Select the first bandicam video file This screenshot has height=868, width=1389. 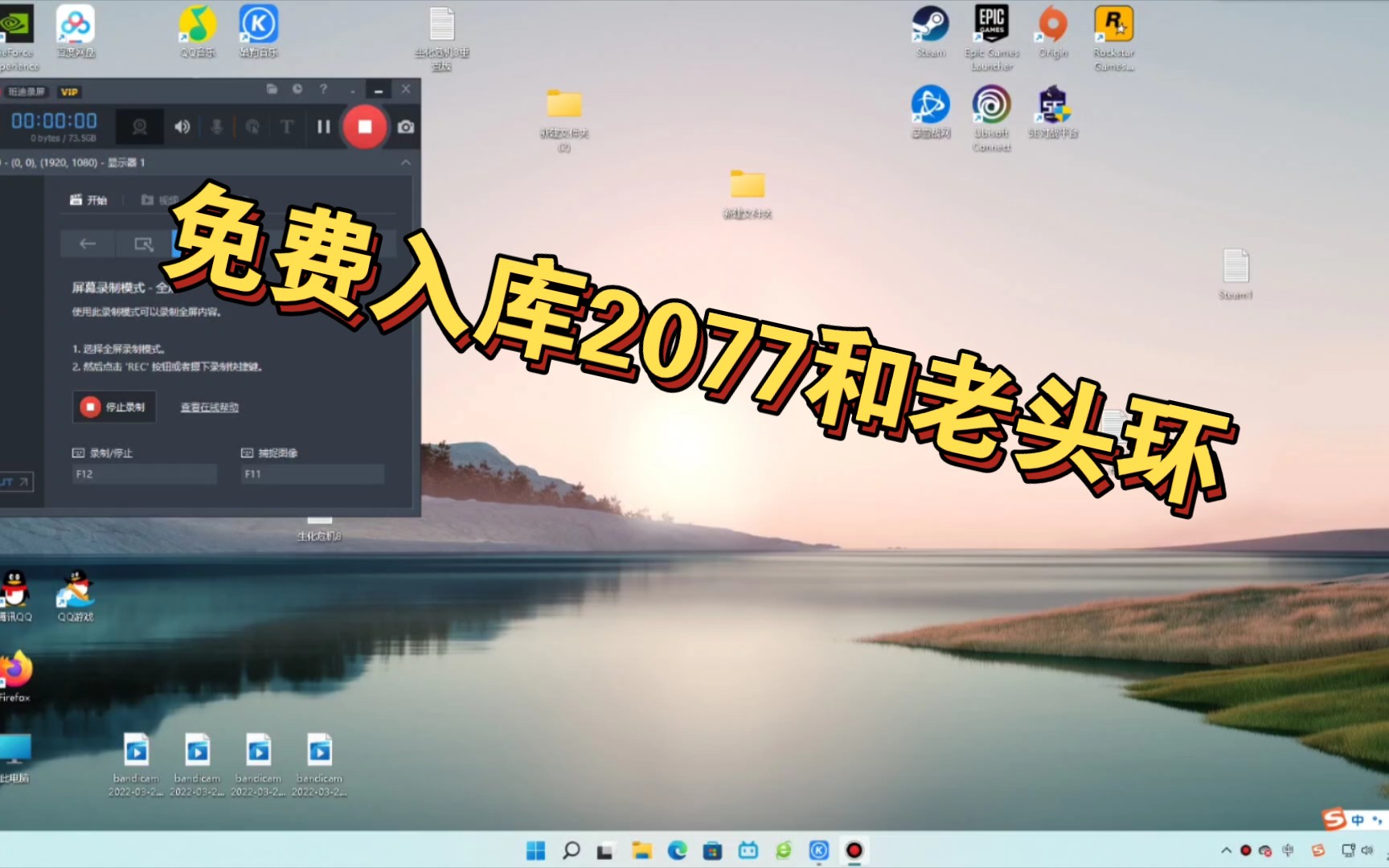point(137,764)
